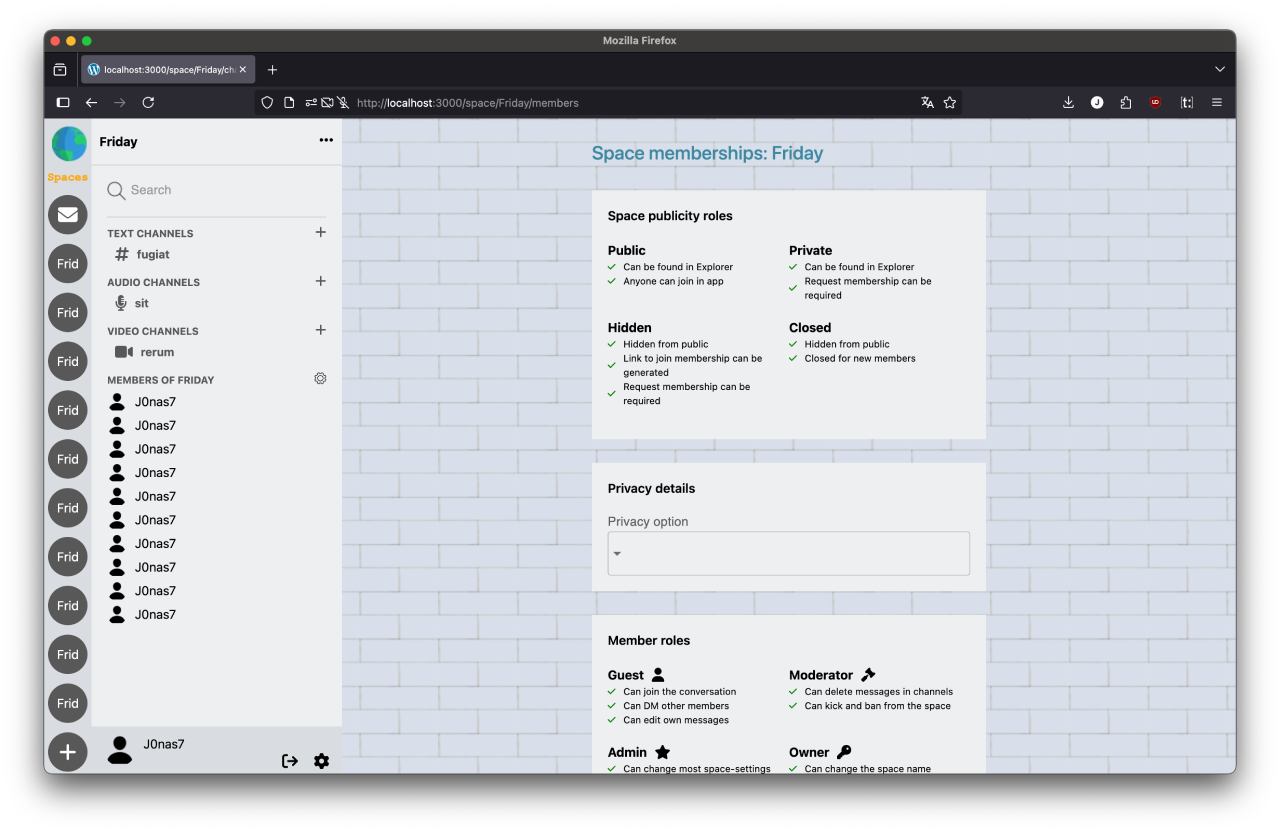Open the direct messages envelope icon
1280x832 pixels.
[x=68, y=215]
